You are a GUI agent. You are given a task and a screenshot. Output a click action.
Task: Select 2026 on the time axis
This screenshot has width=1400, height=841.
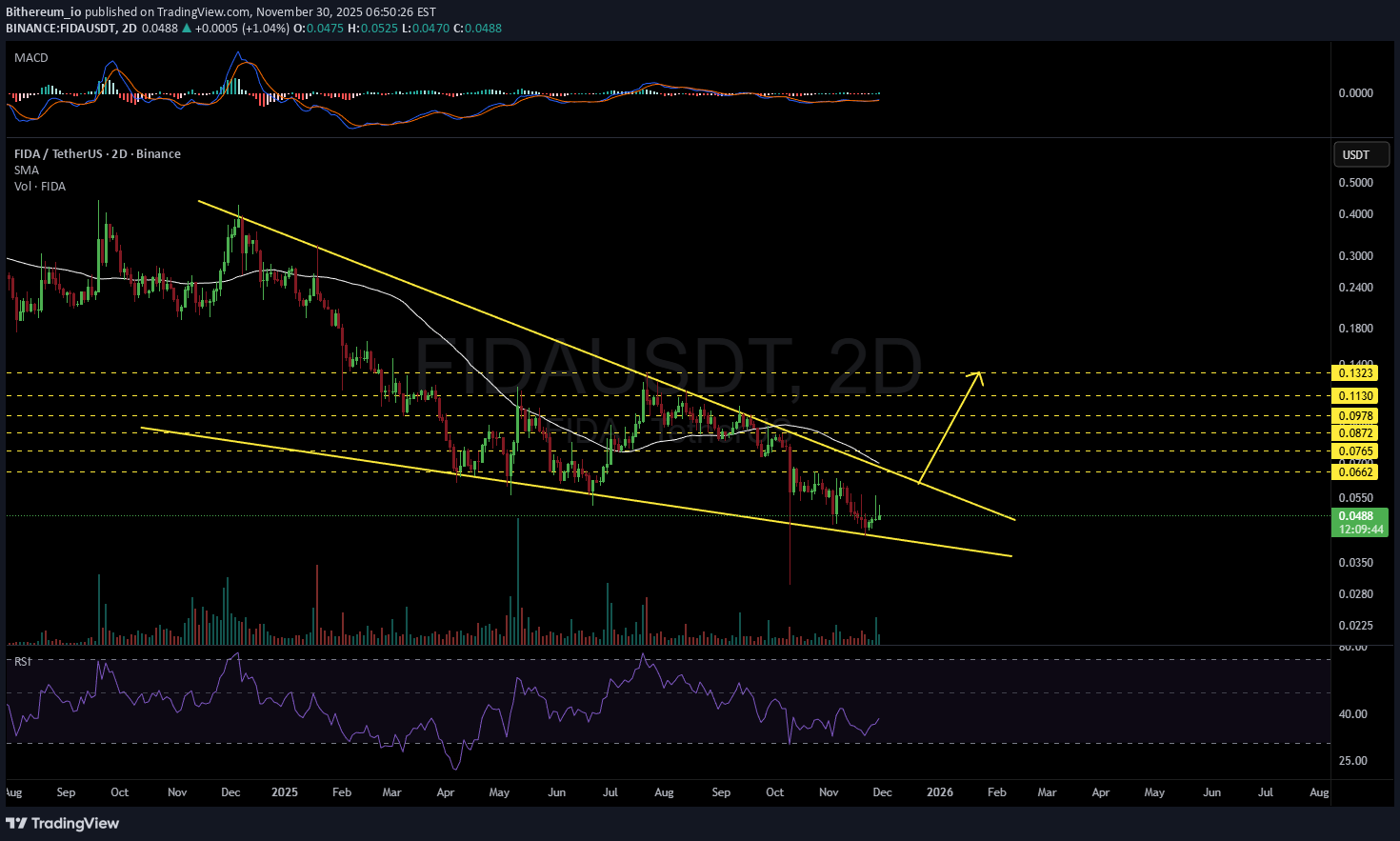click(939, 792)
